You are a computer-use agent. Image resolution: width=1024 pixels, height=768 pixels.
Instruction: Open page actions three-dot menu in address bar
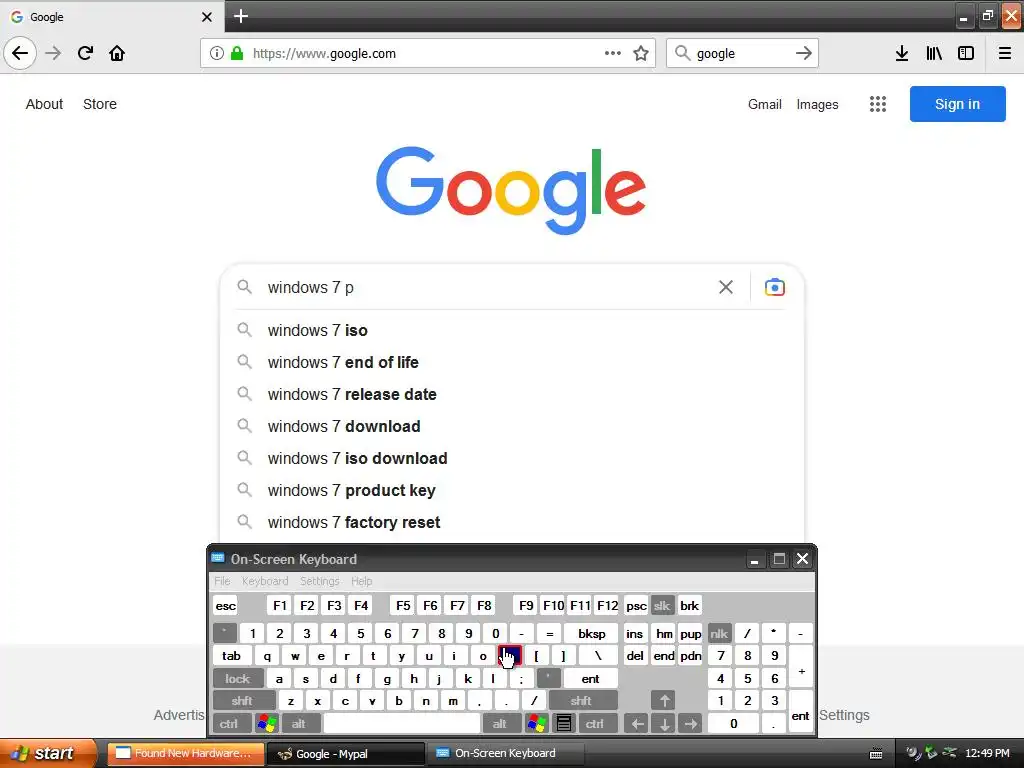click(x=613, y=53)
